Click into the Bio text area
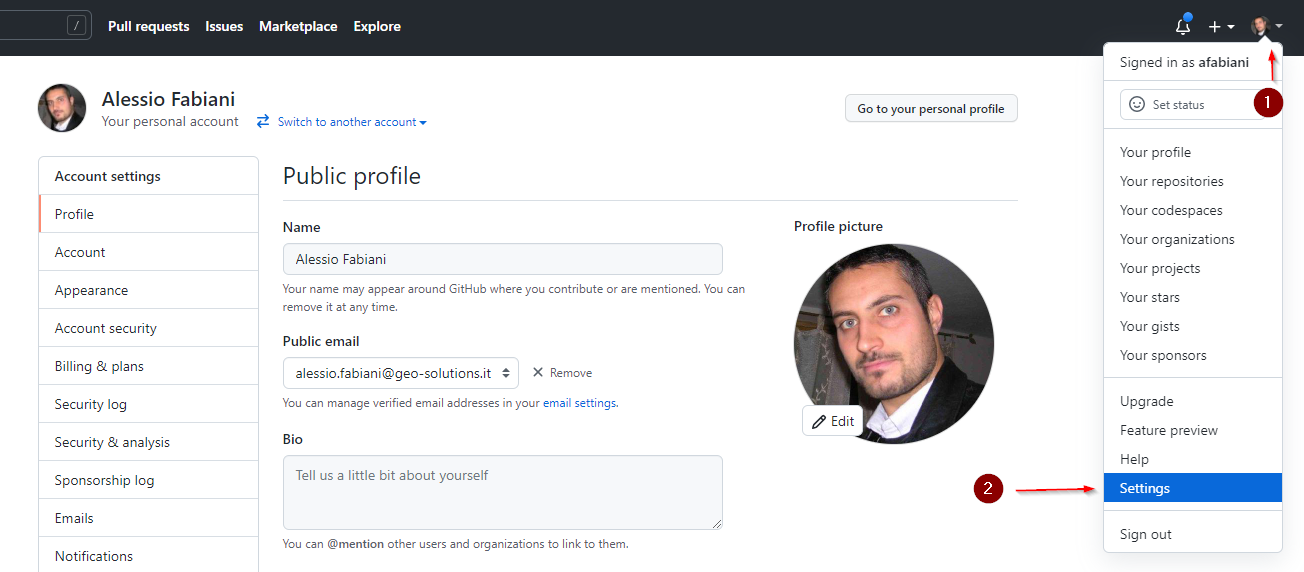 coord(503,492)
